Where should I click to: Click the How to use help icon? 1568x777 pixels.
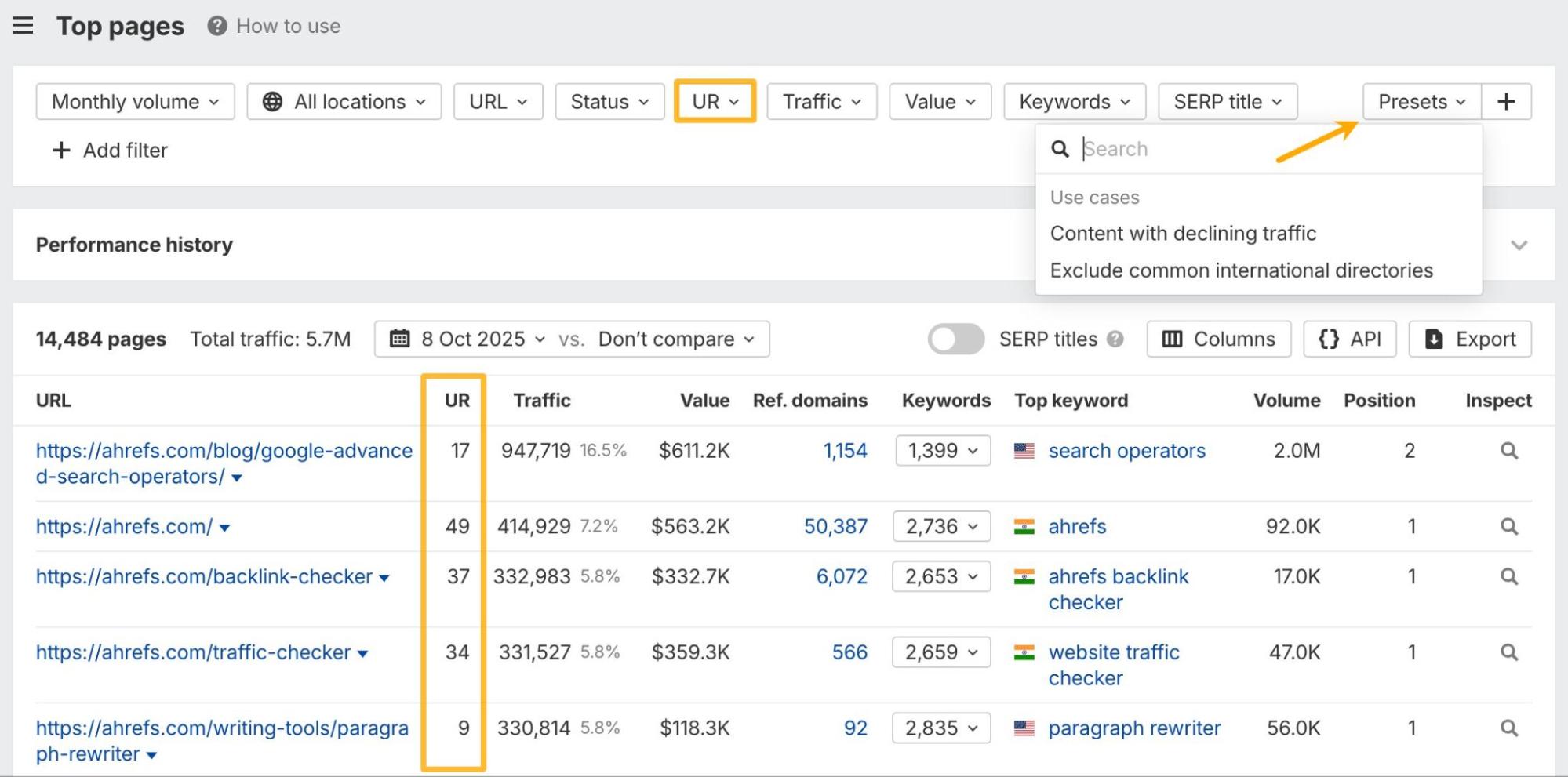click(217, 26)
